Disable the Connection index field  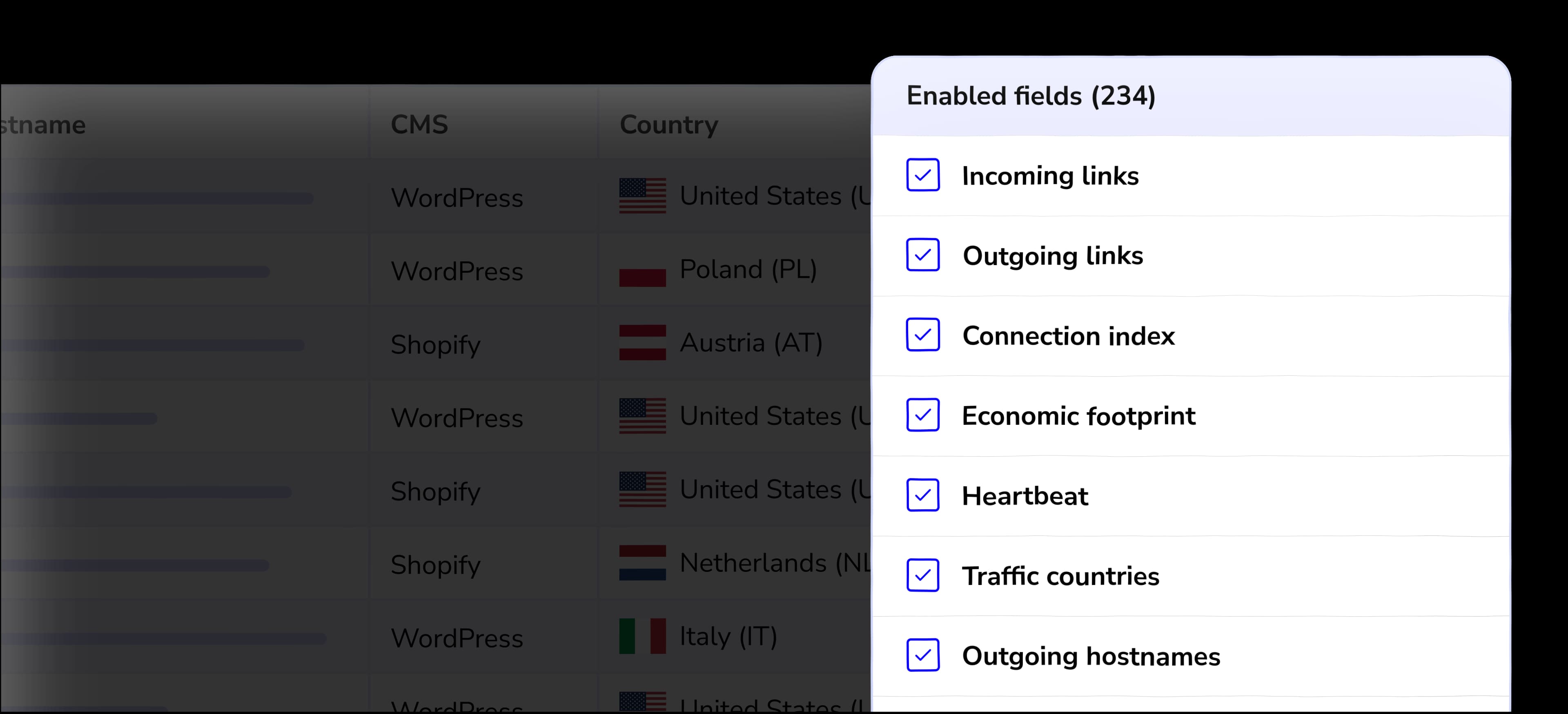click(x=923, y=335)
